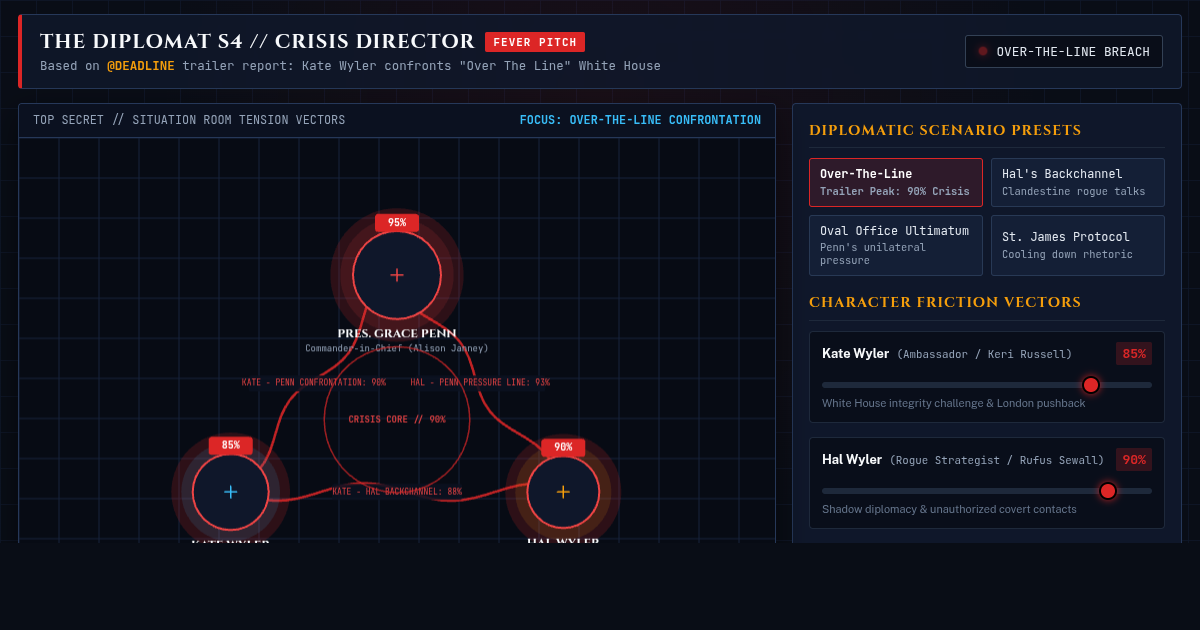Adjust Hal Wyler friction slider handle
The width and height of the screenshot is (1200, 630).
(1108, 491)
